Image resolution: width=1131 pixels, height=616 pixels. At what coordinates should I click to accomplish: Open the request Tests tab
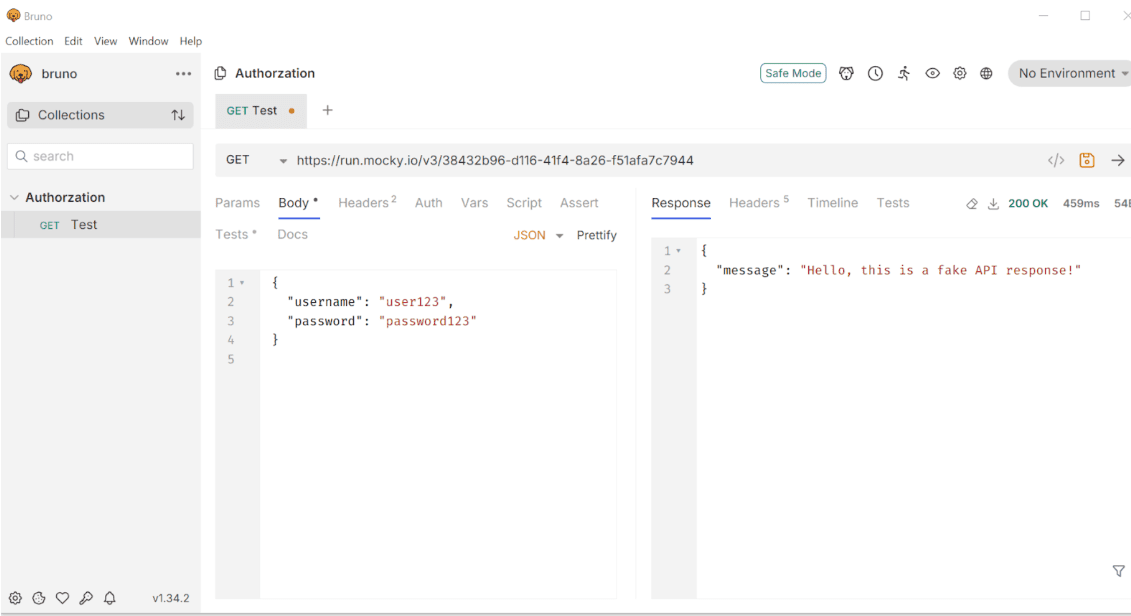tap(235, 234)
